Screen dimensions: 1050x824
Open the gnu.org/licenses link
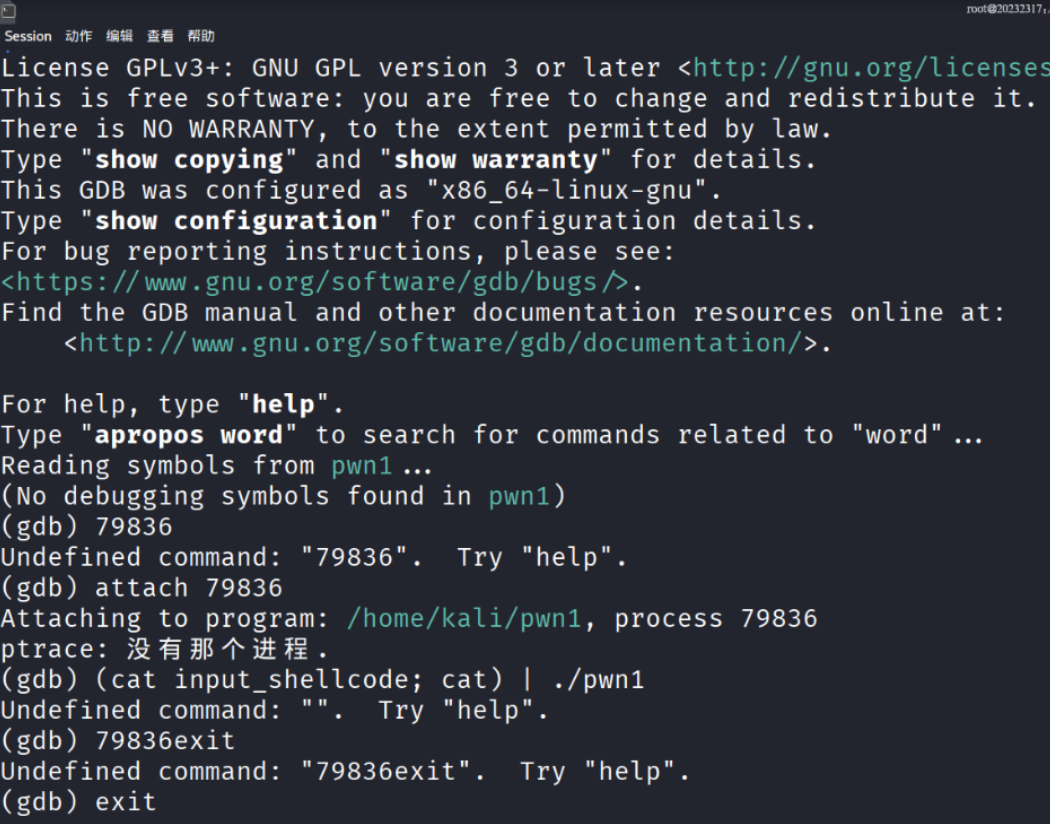[871, 68]
